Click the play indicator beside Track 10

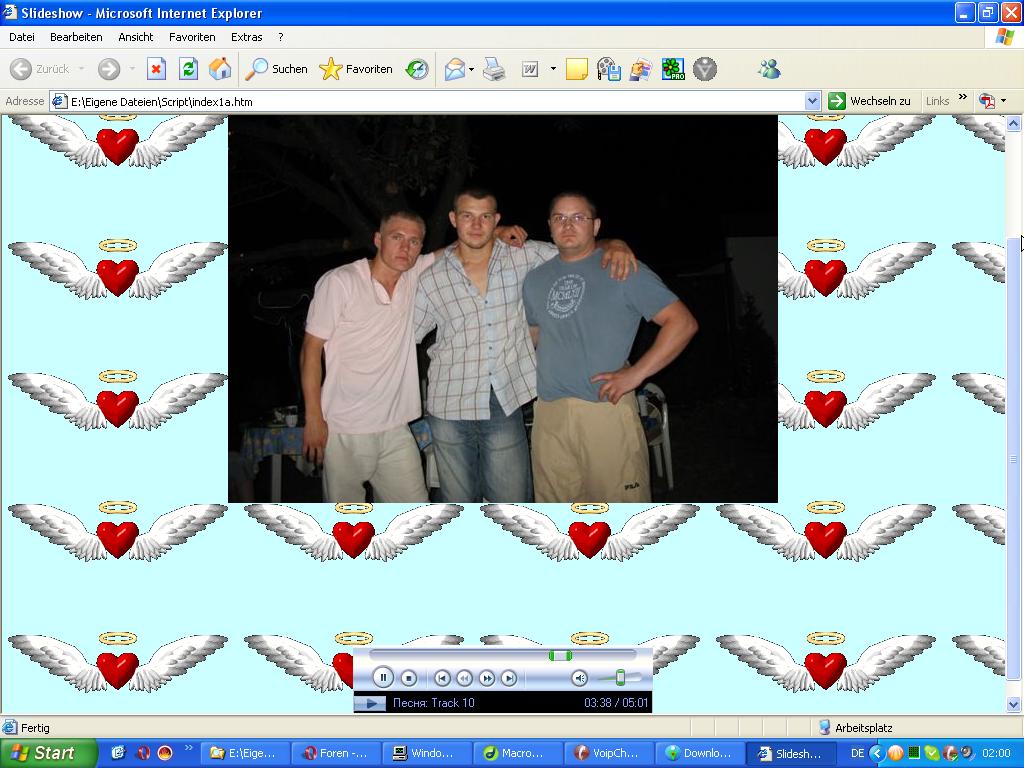tap(370, 703)
